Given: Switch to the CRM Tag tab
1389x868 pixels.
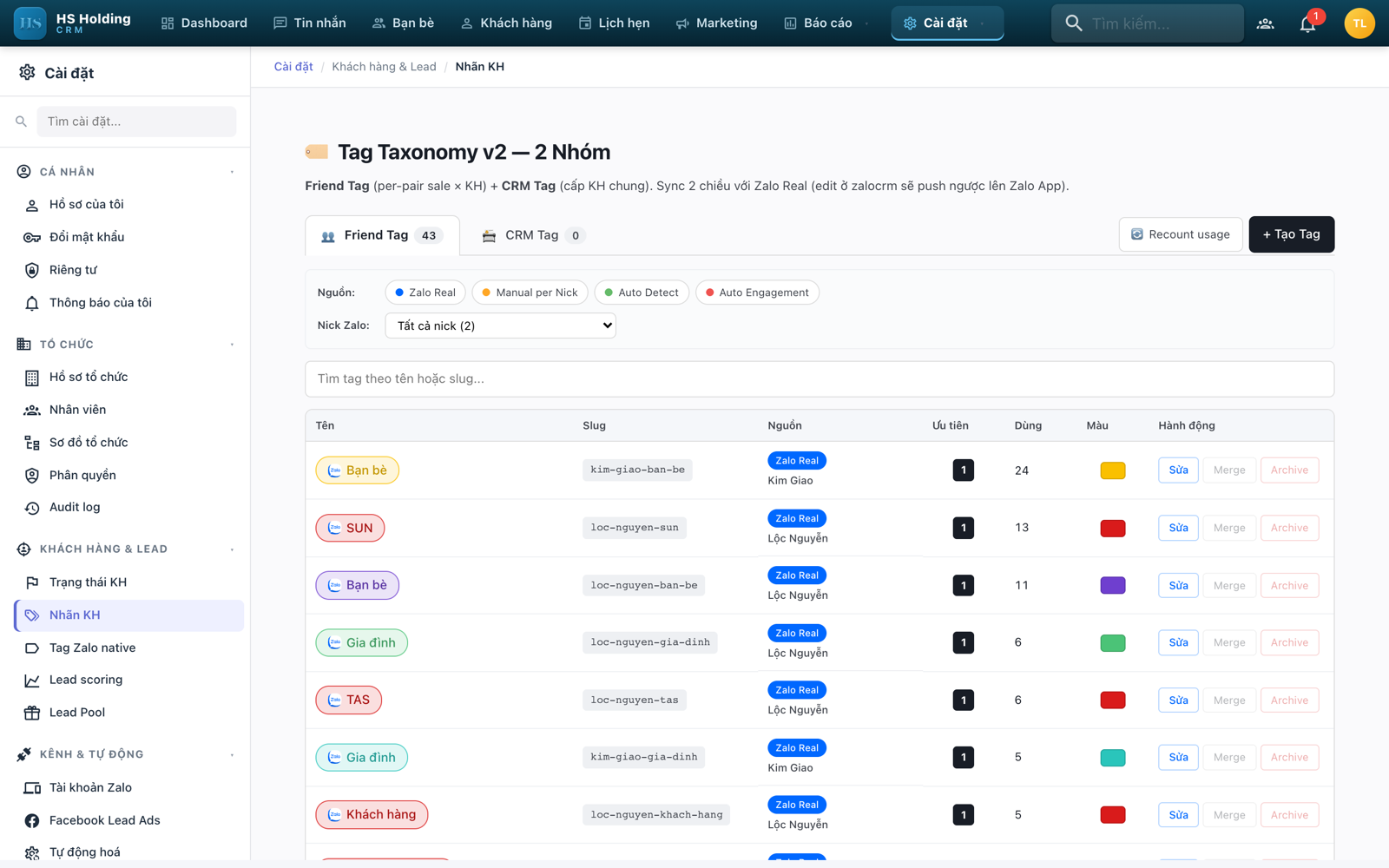Looking at the screenshot, I should (532, 235).
